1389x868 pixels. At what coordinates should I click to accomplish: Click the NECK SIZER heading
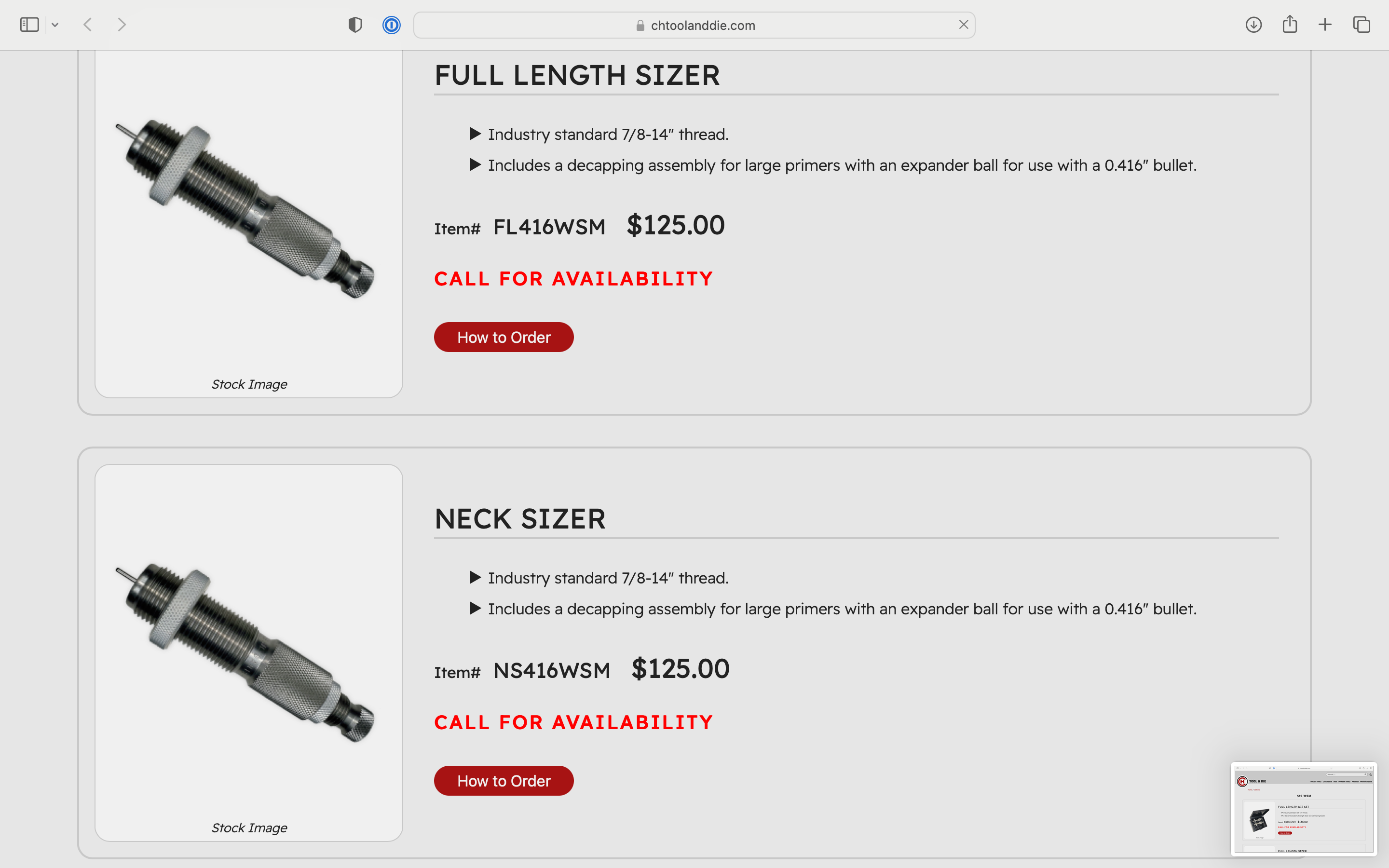point(520,519)
